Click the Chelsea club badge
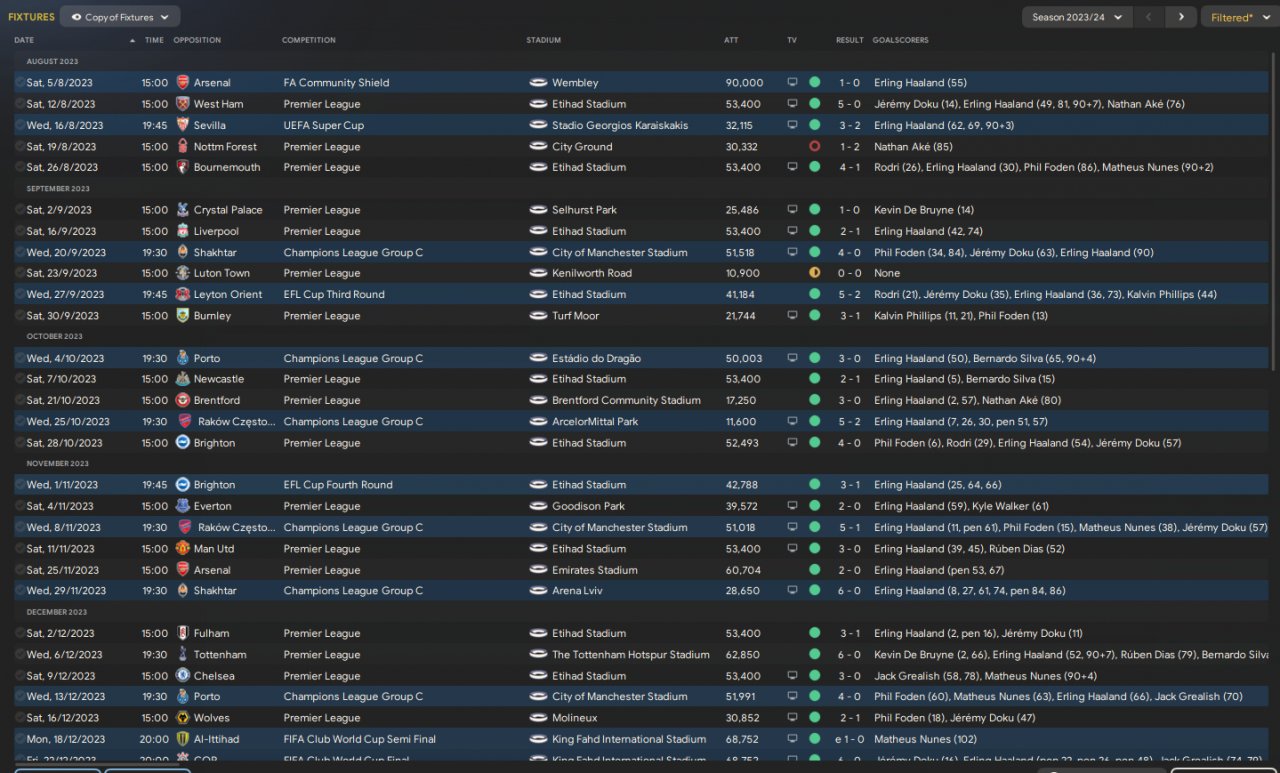 coord(183,676)
